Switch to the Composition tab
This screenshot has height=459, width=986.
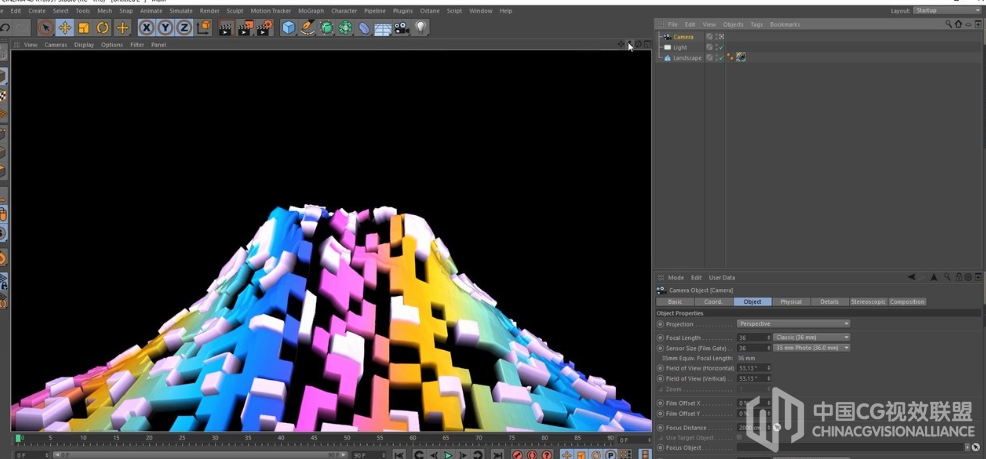(x=907, y=302)
